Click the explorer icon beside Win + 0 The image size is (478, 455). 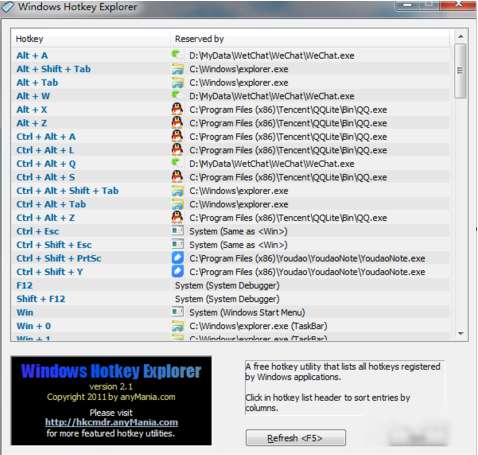point(177,326)
